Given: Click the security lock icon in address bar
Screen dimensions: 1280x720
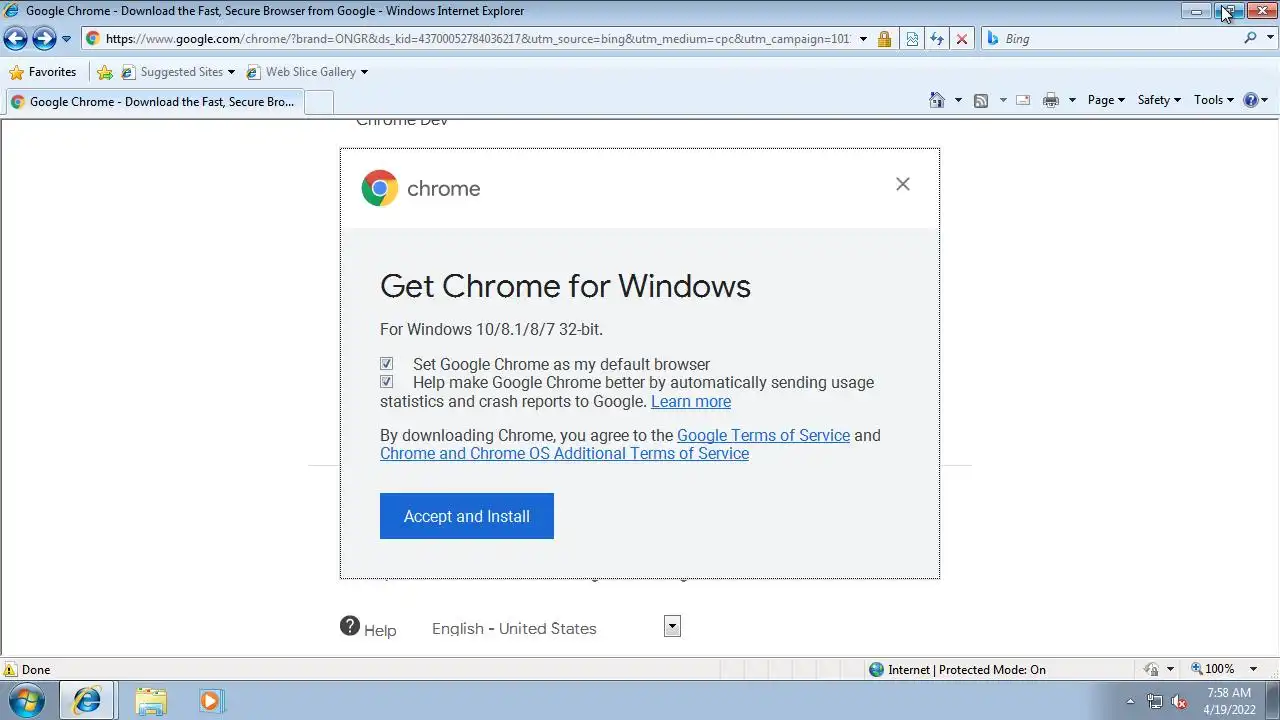Looking at the screenshot, I should (x=884, y=39).
